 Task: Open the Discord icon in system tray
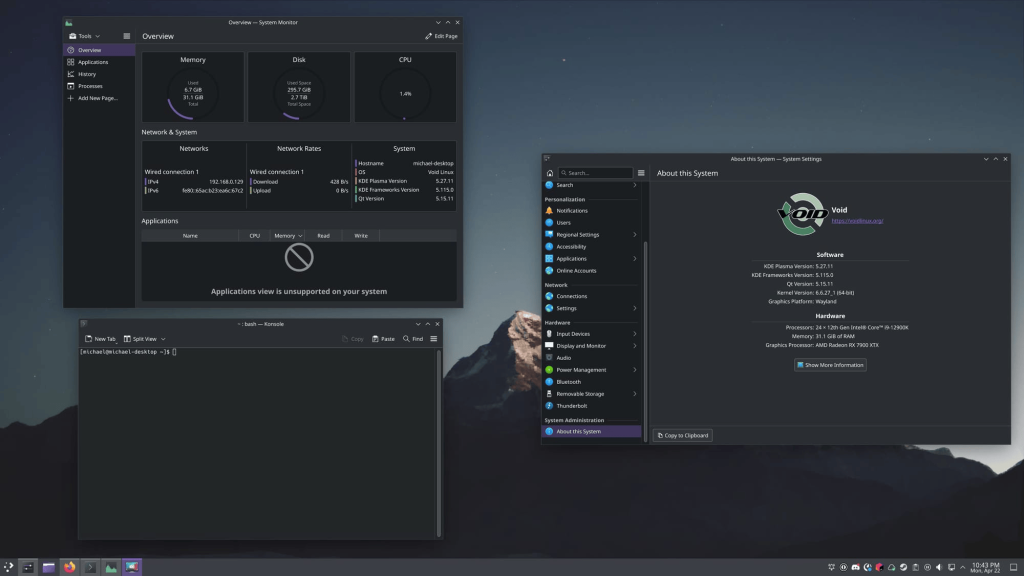point(856,567)
